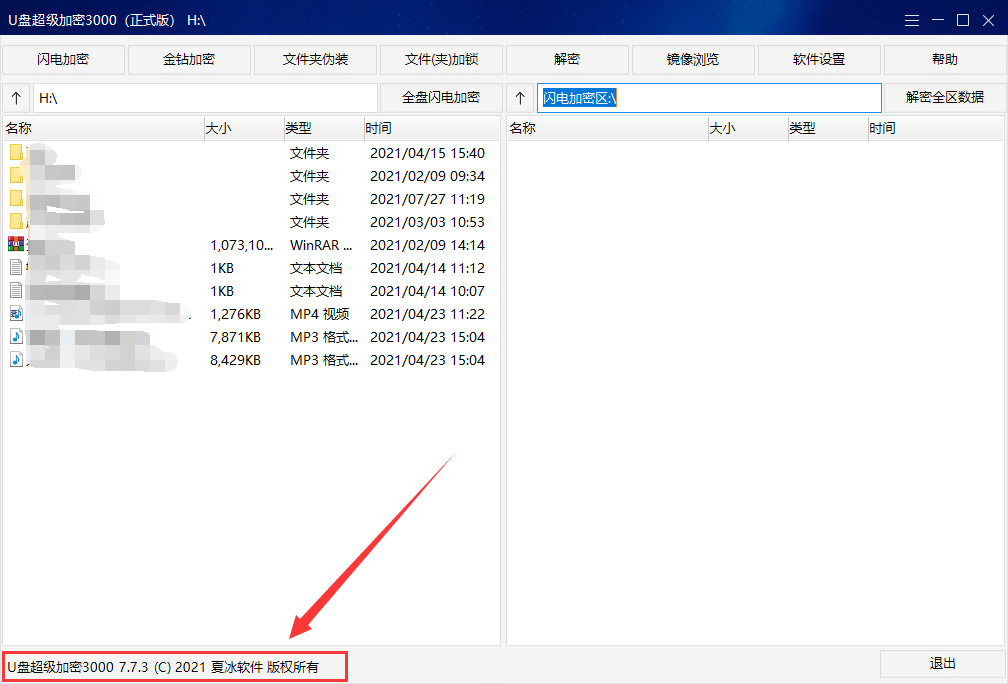
Task: Click the 退出 exit button
Action: pos(942,663)
